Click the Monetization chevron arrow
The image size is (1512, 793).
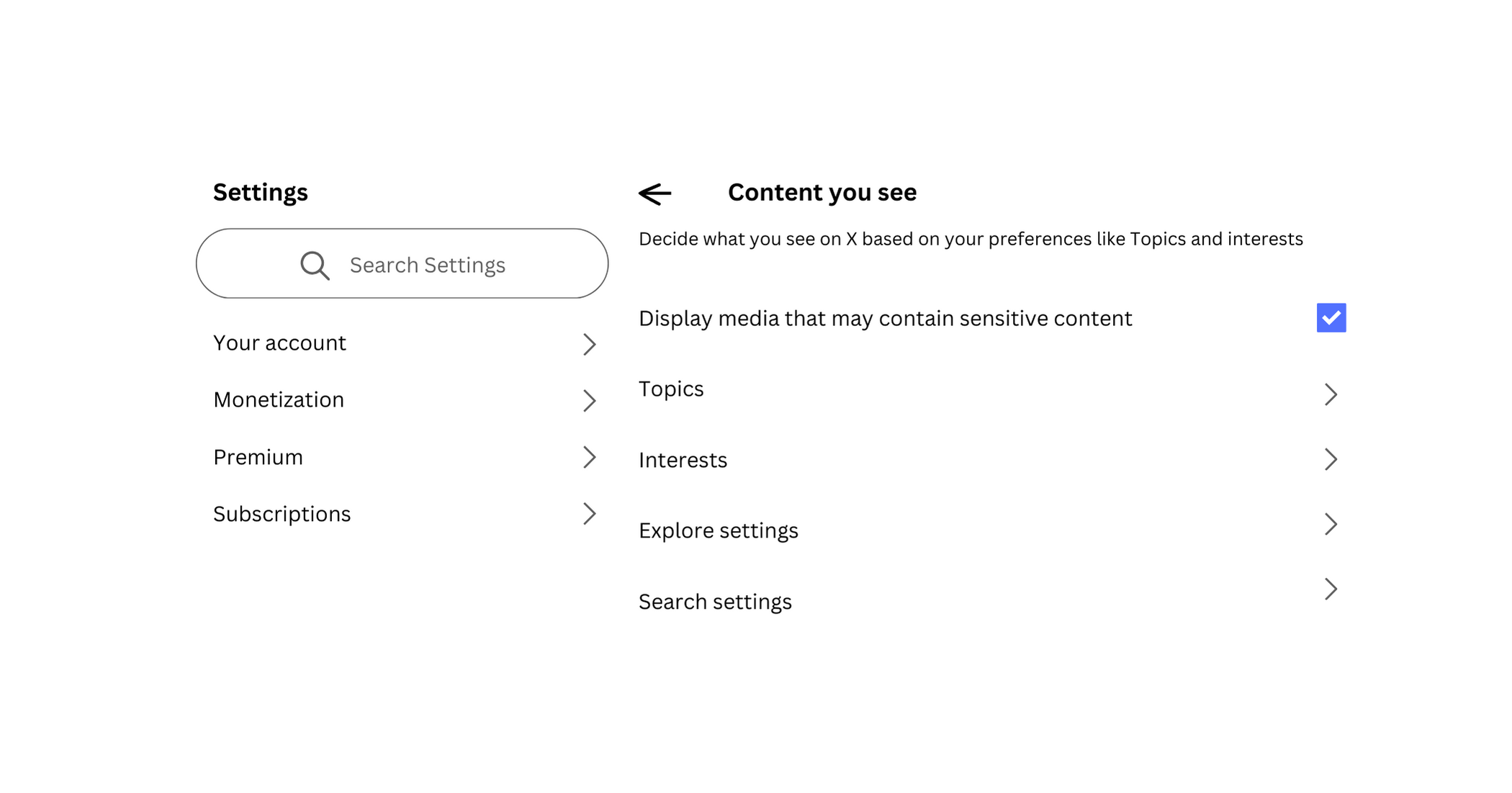589,401
